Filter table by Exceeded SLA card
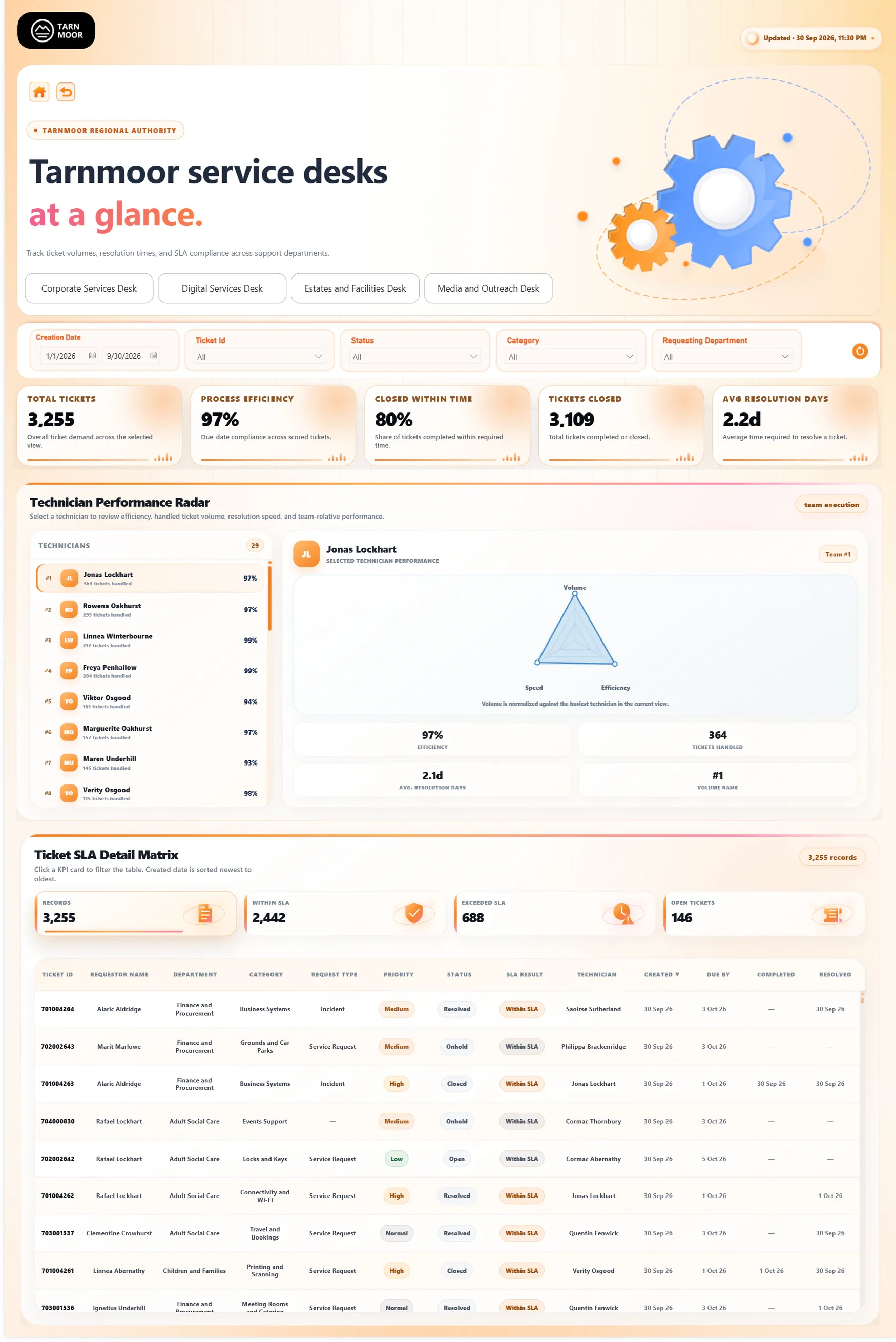Screen dimensions: 896x1342 tap(554, 913)
